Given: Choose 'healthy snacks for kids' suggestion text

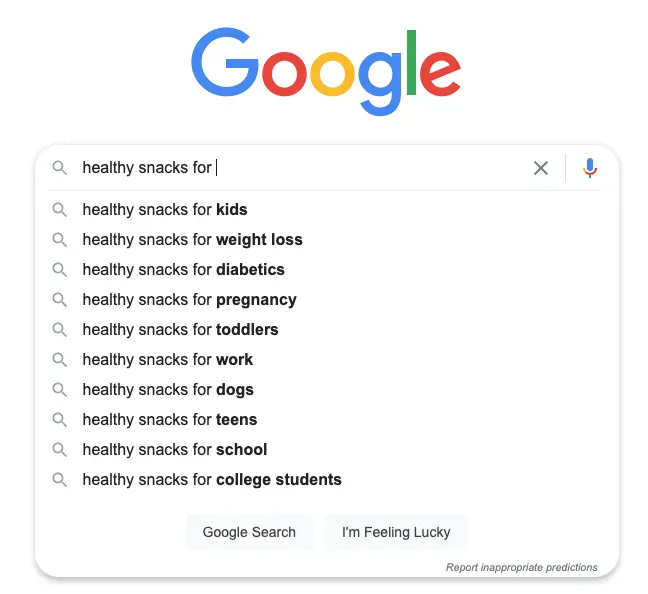Looking at the screenshot, I should point(164,210).
